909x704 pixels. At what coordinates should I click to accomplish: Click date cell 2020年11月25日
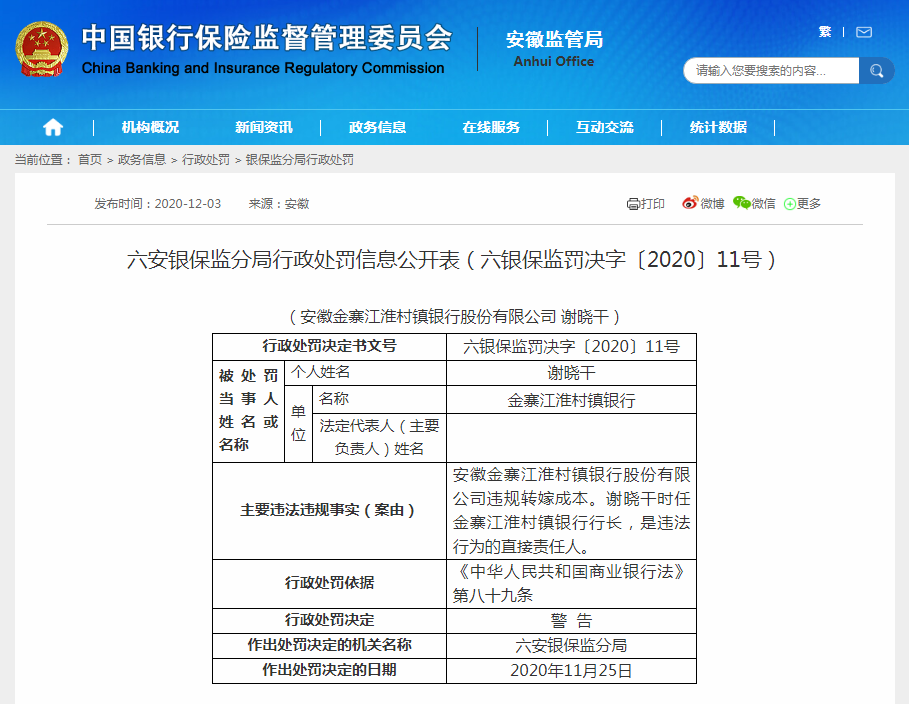point(571,670)
